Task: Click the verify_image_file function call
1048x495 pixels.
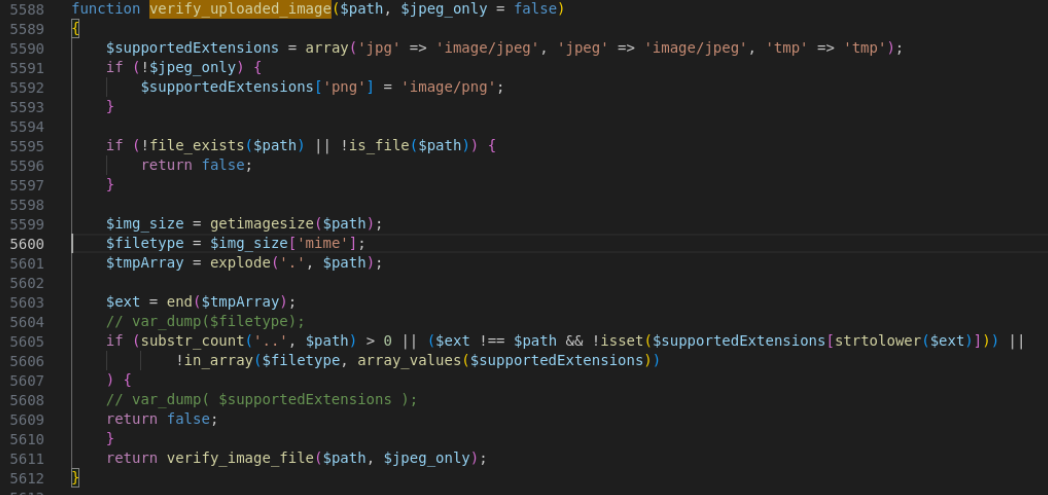Action: pyautogui.click(x=240, y=458)
